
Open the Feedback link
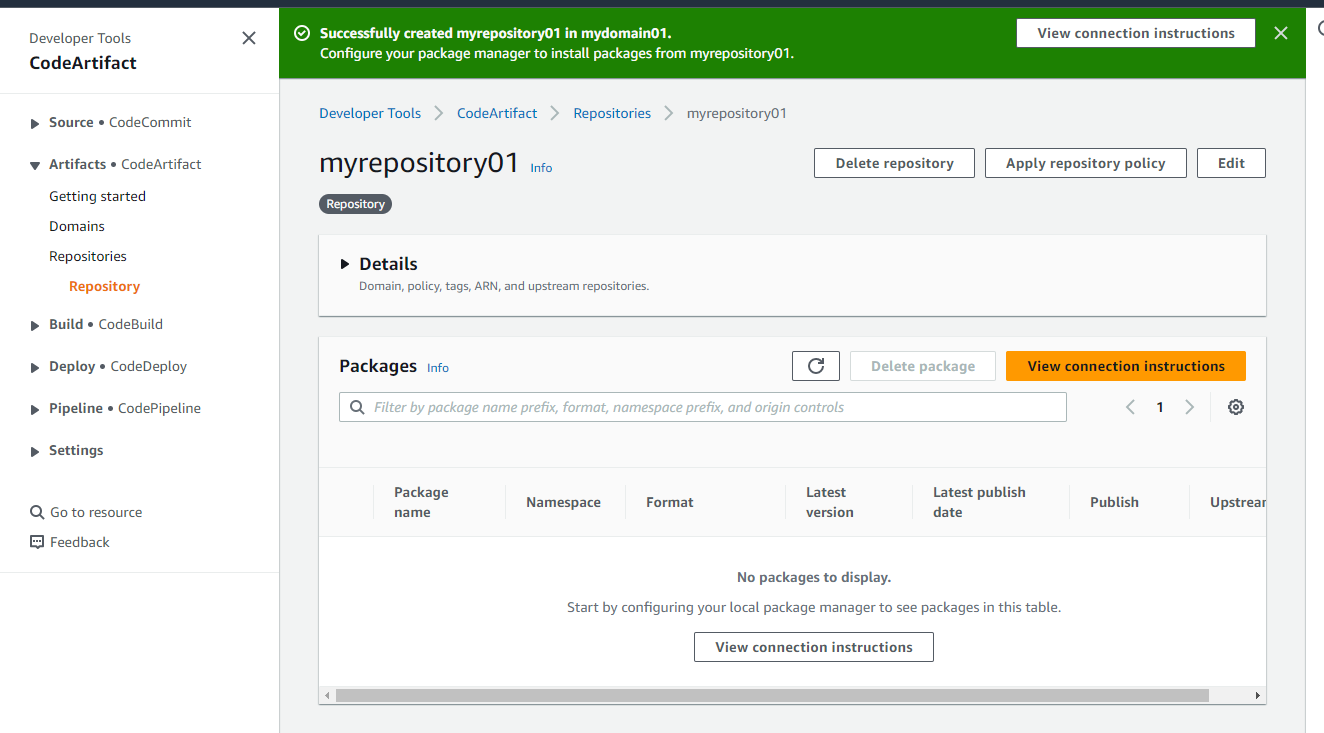79,542
